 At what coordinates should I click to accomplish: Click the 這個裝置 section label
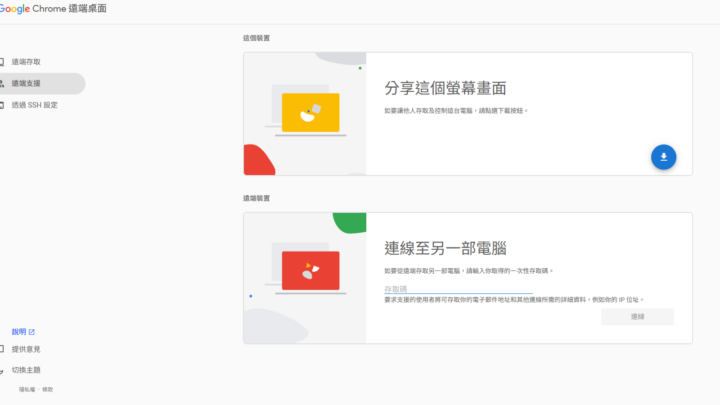[x=256, y=38]
